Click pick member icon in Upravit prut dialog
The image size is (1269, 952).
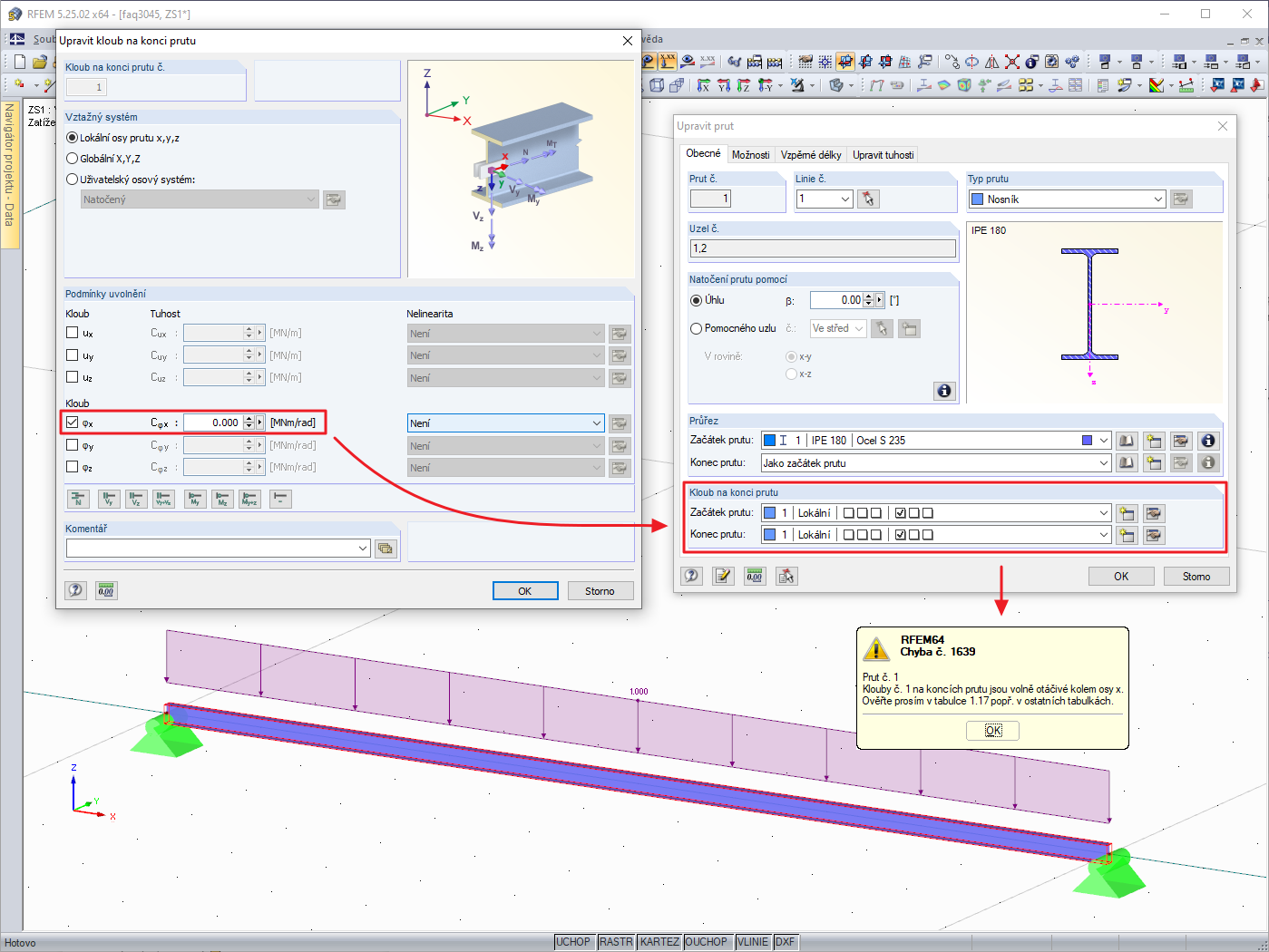coord(786,576)
